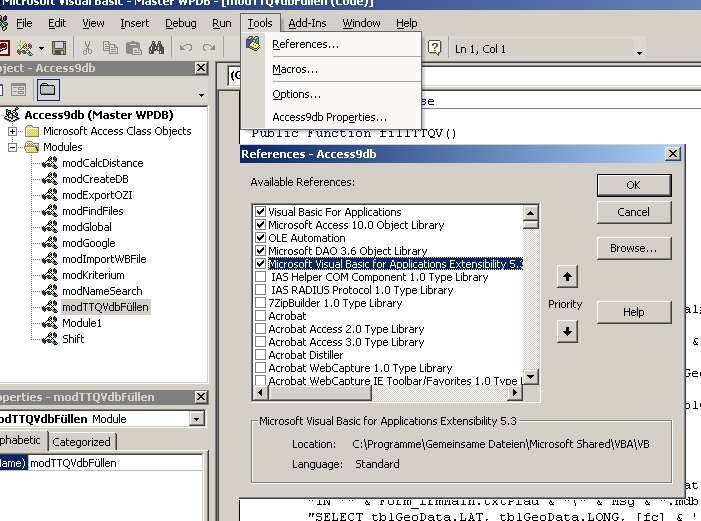Click Help button in References dialog
The image size is (701, 521).
point(633,312)
